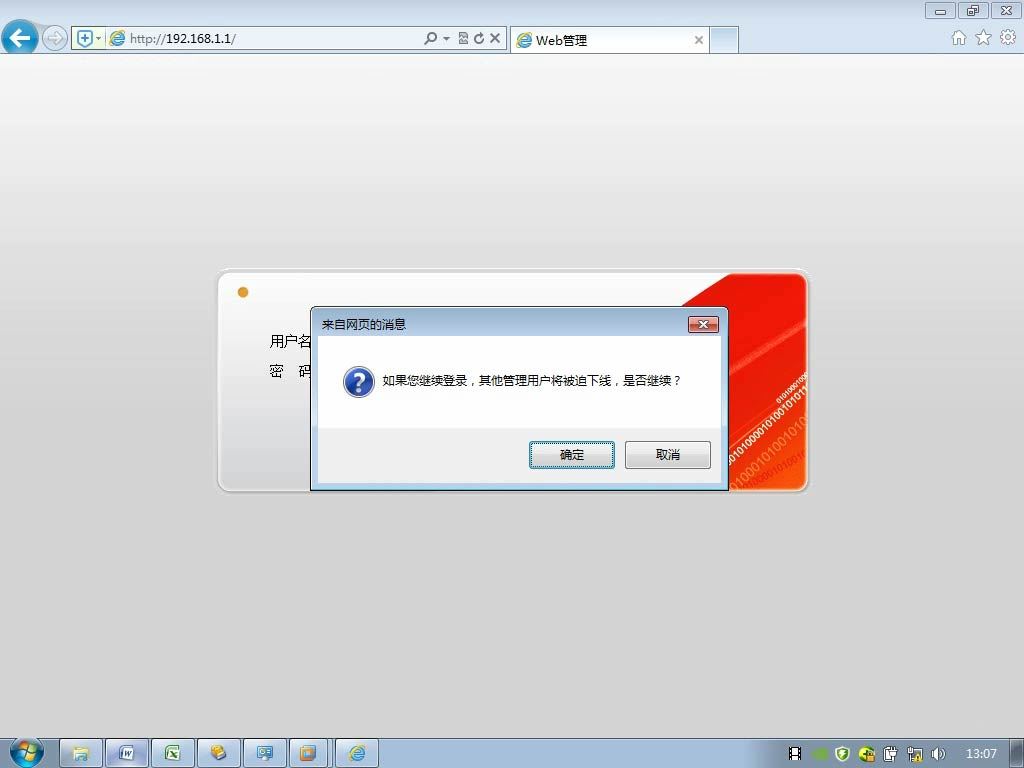Open the file explorer taskbar icon
This screenshot has width=1024, height=768.
coord(81,754)
